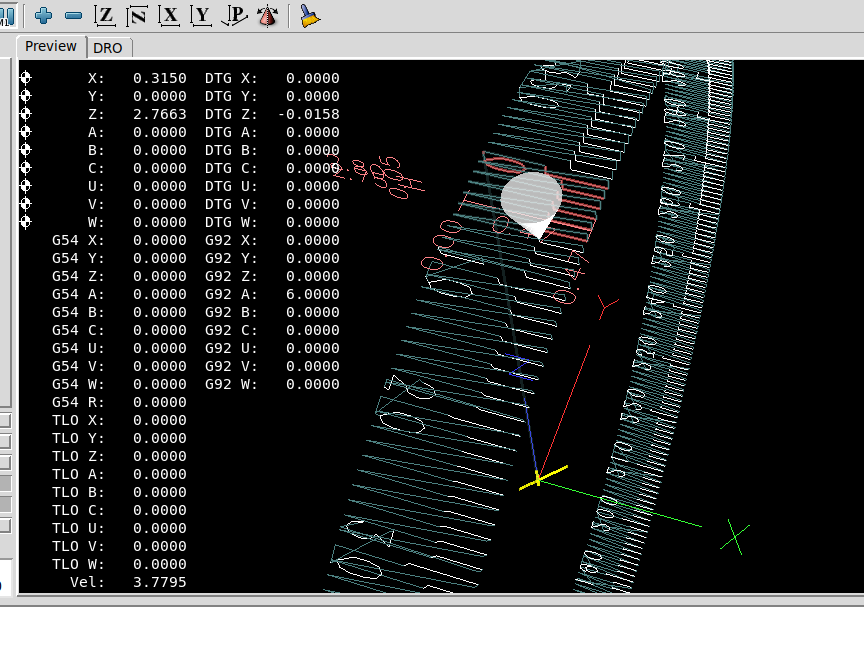Click the homed symbol beside X axis
864x664 pixels.
coord(26,78)
